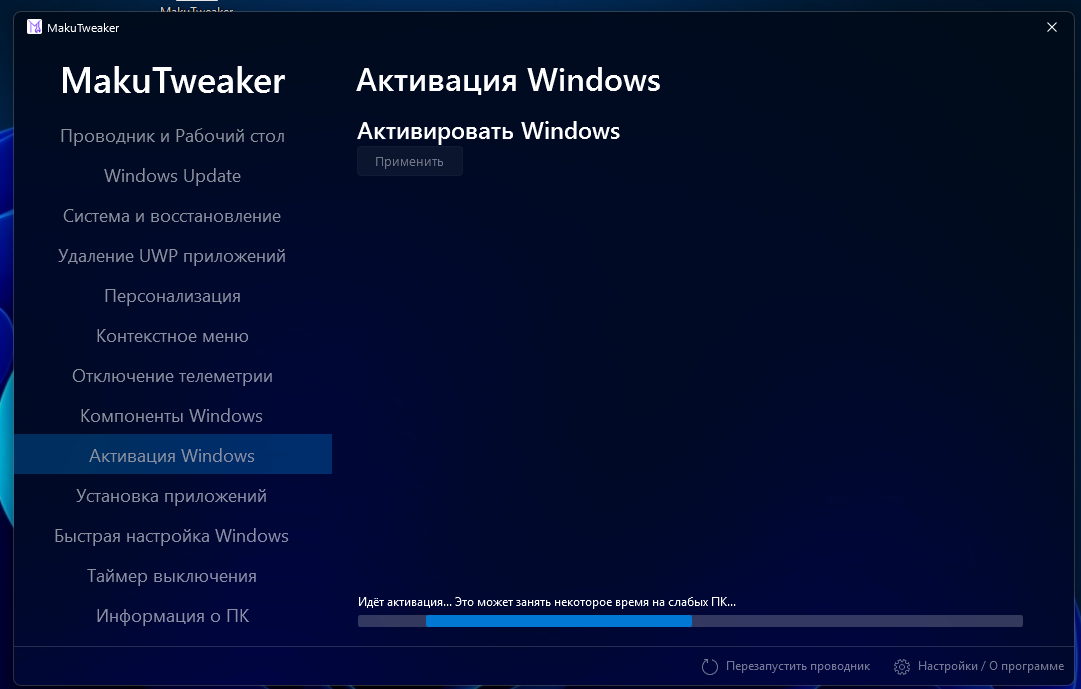Click the Применить button
1081x689 pixels.
pos(410,161)
